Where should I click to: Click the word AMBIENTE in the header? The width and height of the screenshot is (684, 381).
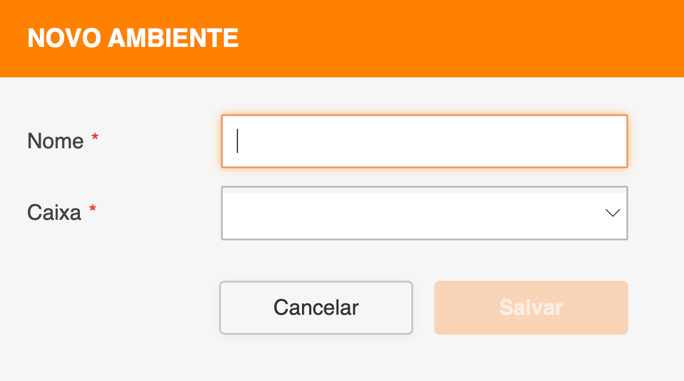(x=173, y=38)
